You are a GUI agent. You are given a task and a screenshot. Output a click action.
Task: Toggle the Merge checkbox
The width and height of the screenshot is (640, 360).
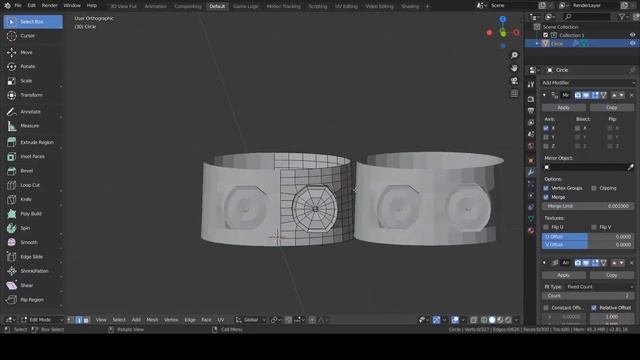[x=546, y=197]
